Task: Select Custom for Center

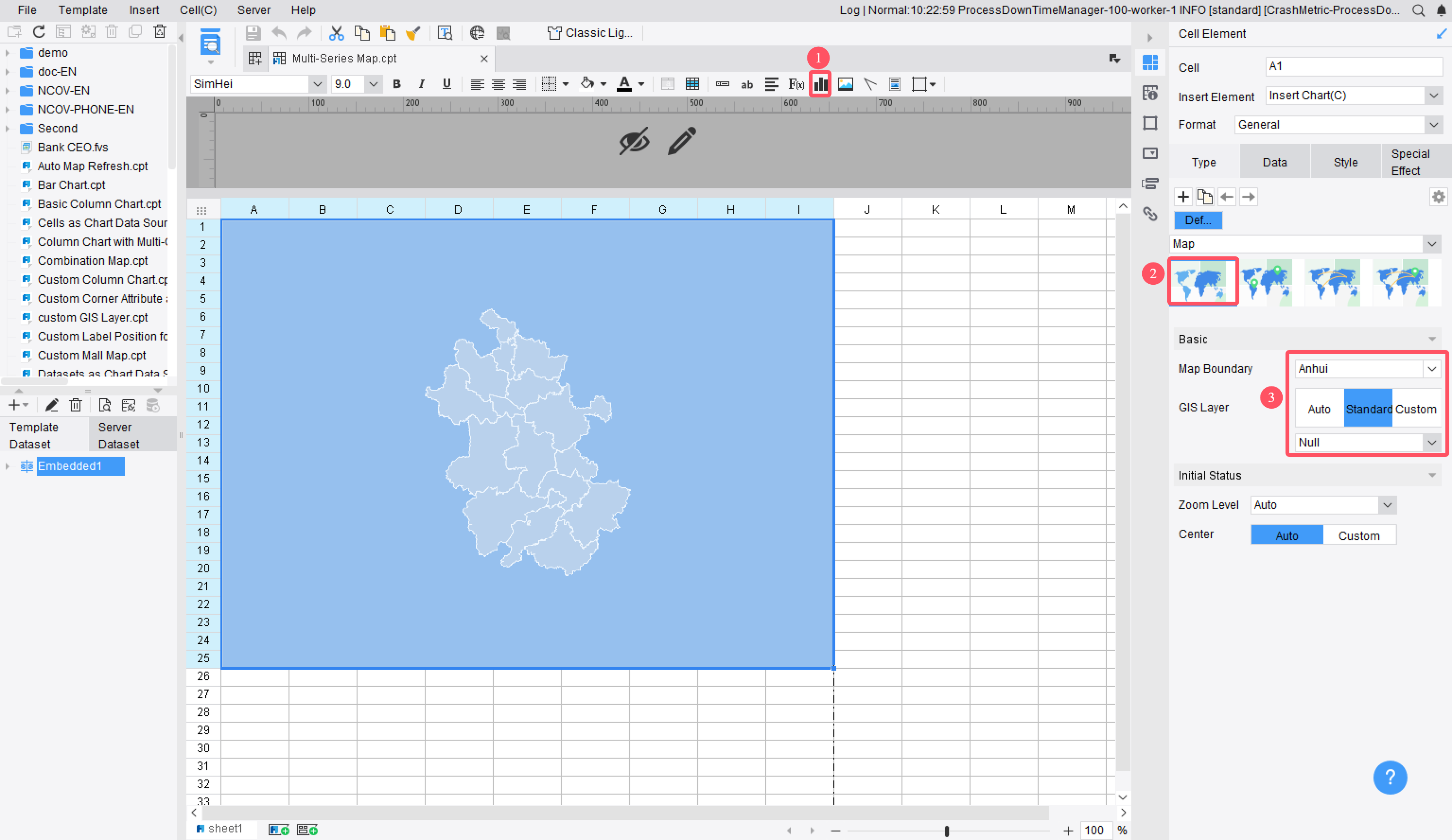Action: tap(1359, 535)
